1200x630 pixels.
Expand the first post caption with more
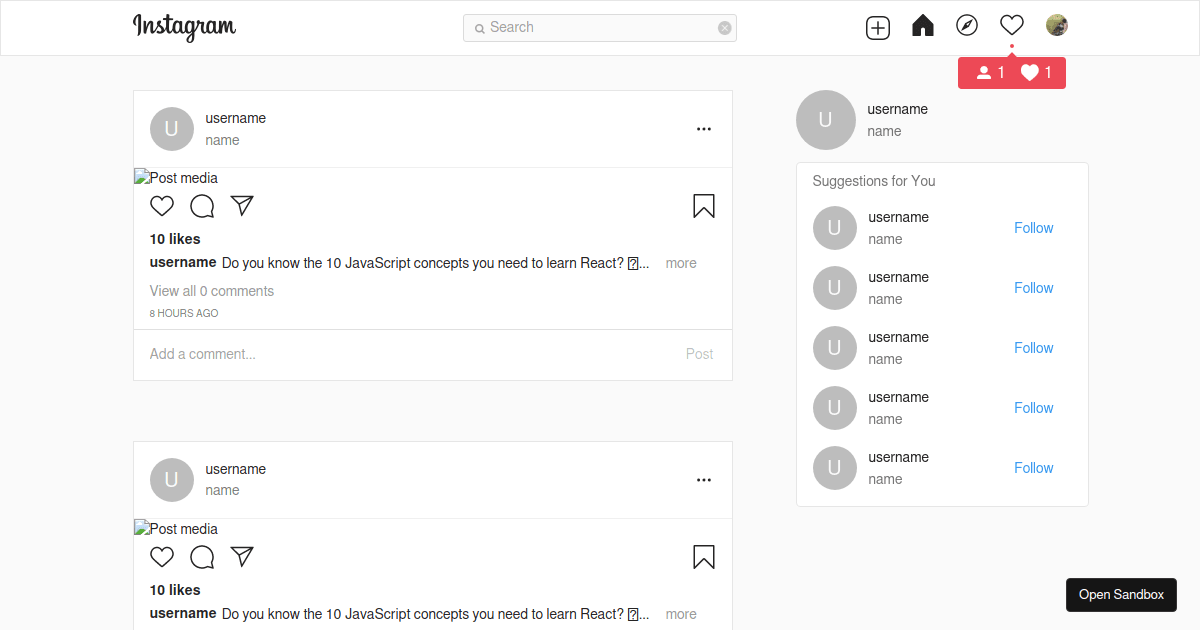pos(680,262)
